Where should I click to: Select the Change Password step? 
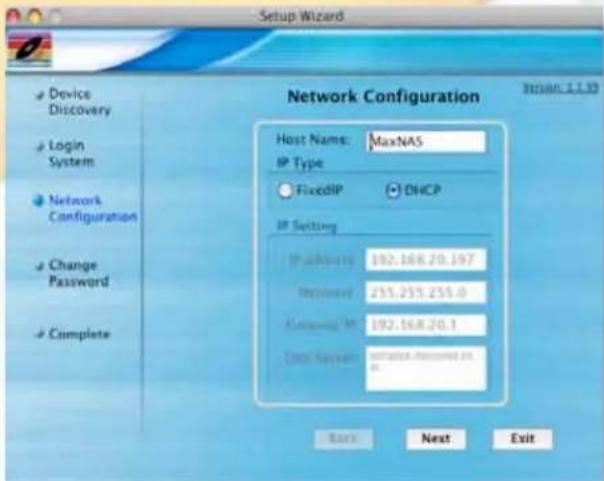[79, 273]
